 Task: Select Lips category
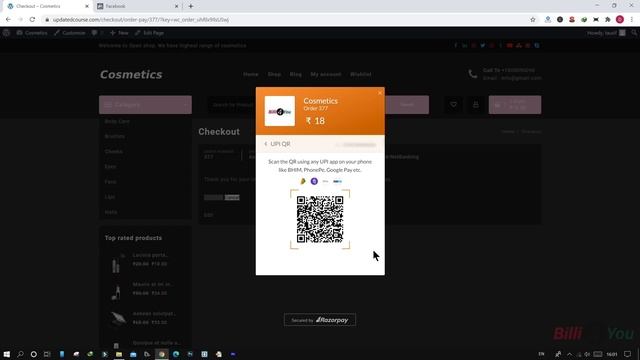coord(110,197)
